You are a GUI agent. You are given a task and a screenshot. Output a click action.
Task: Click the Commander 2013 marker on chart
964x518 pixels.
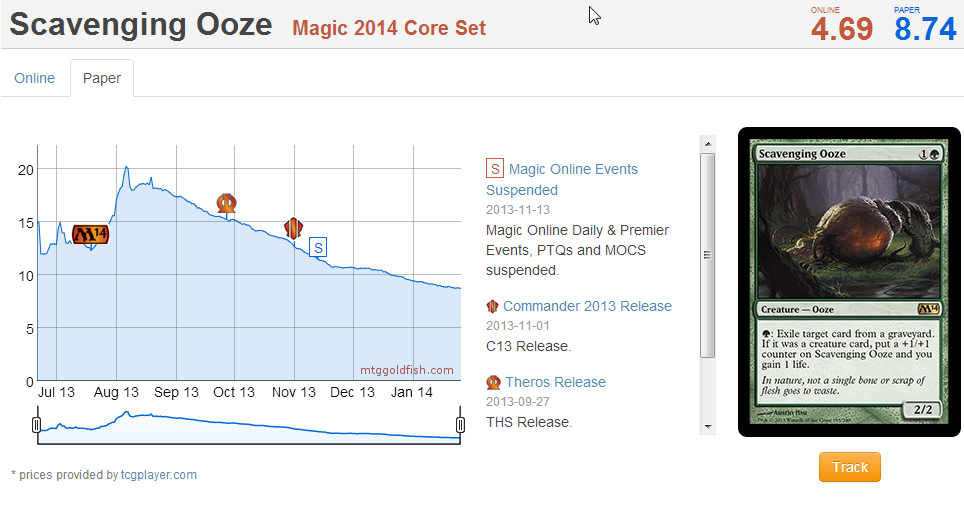293,227
